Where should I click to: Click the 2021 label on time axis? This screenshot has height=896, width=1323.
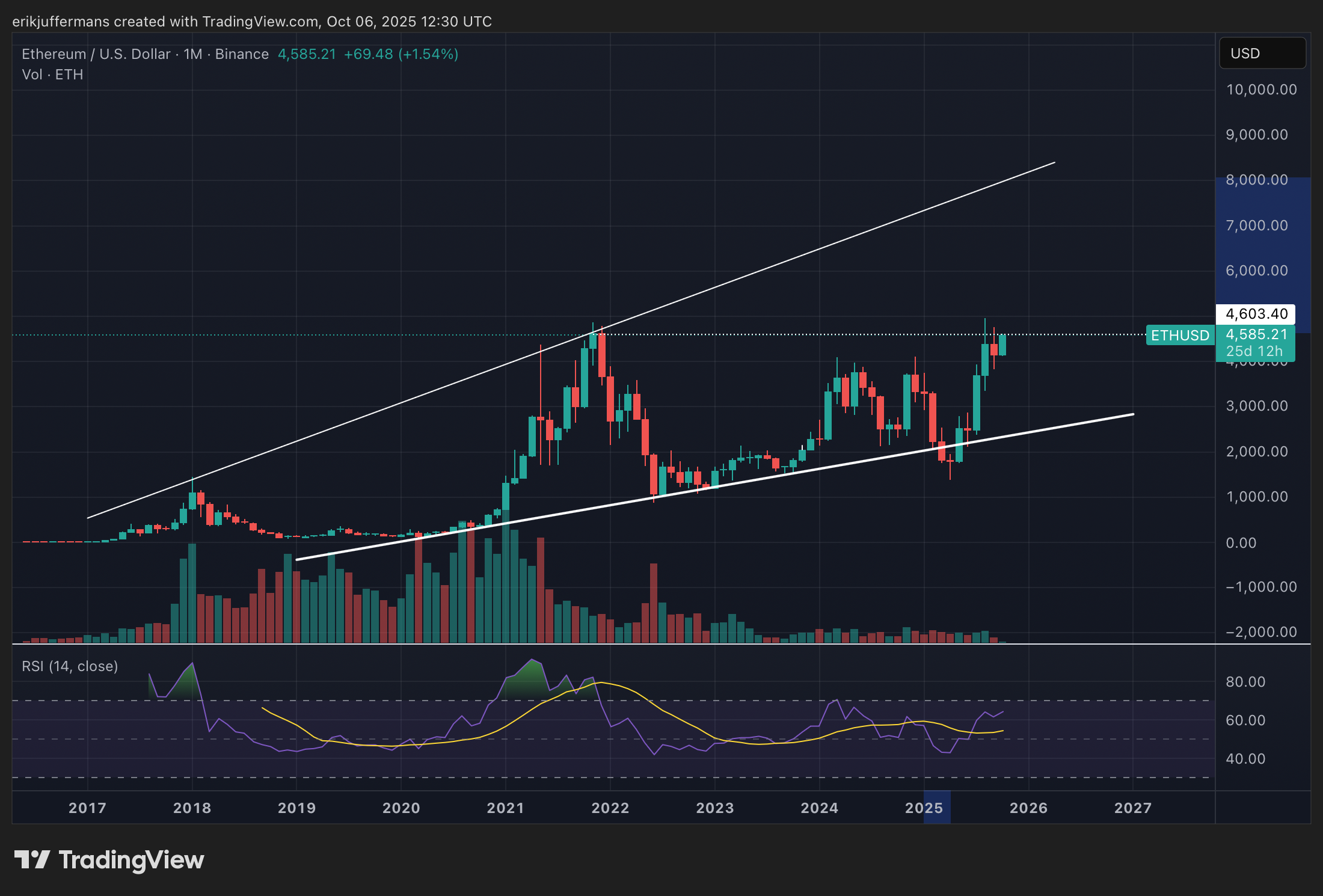(505, 808)
